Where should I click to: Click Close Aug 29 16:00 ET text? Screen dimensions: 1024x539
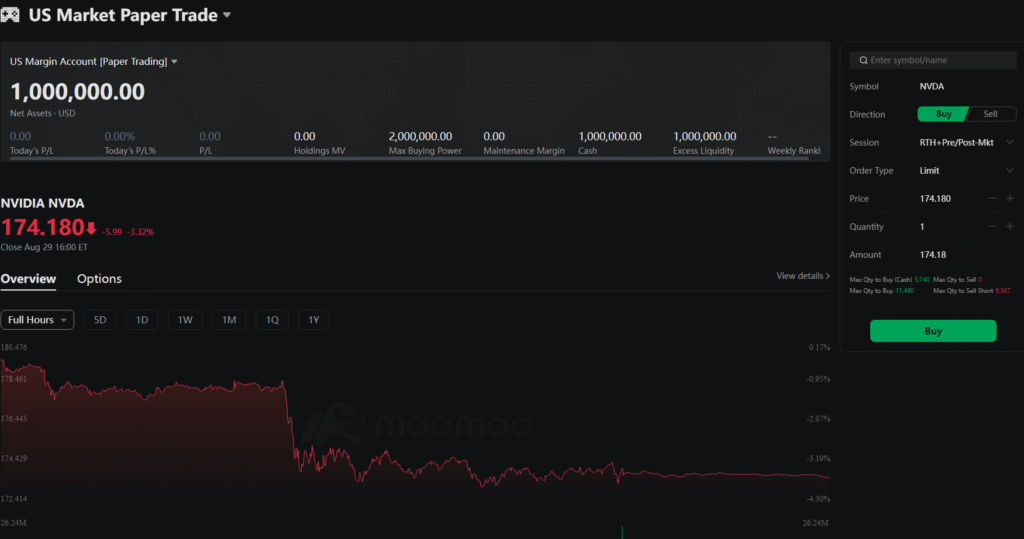pyautogui.click(x=44, y=248)
